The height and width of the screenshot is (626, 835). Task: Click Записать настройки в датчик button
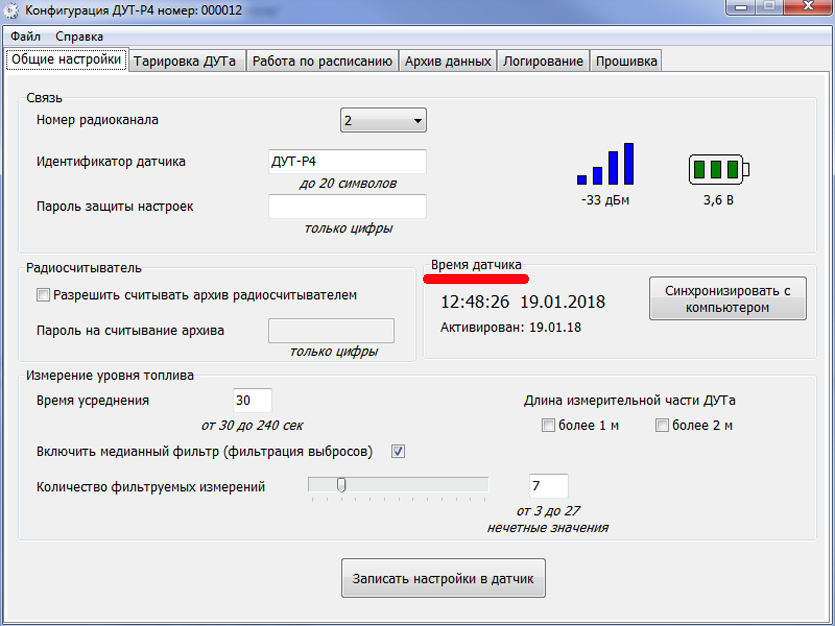click(443, 578)
